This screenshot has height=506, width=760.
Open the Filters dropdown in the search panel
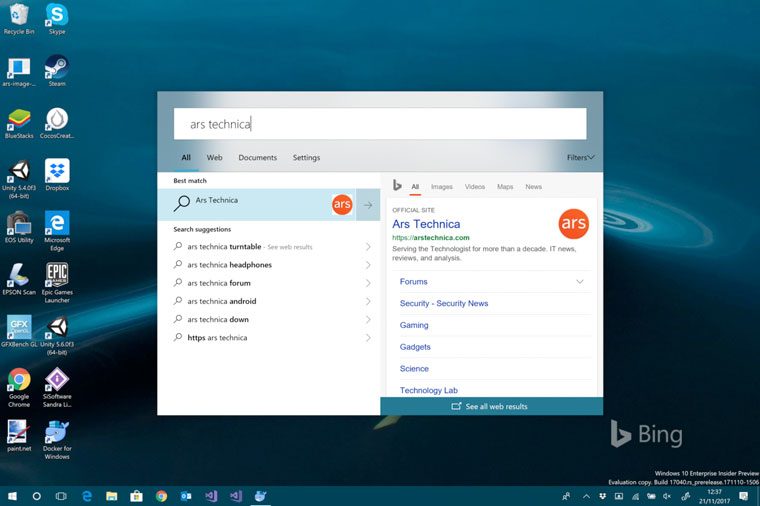tap(580, 158)
